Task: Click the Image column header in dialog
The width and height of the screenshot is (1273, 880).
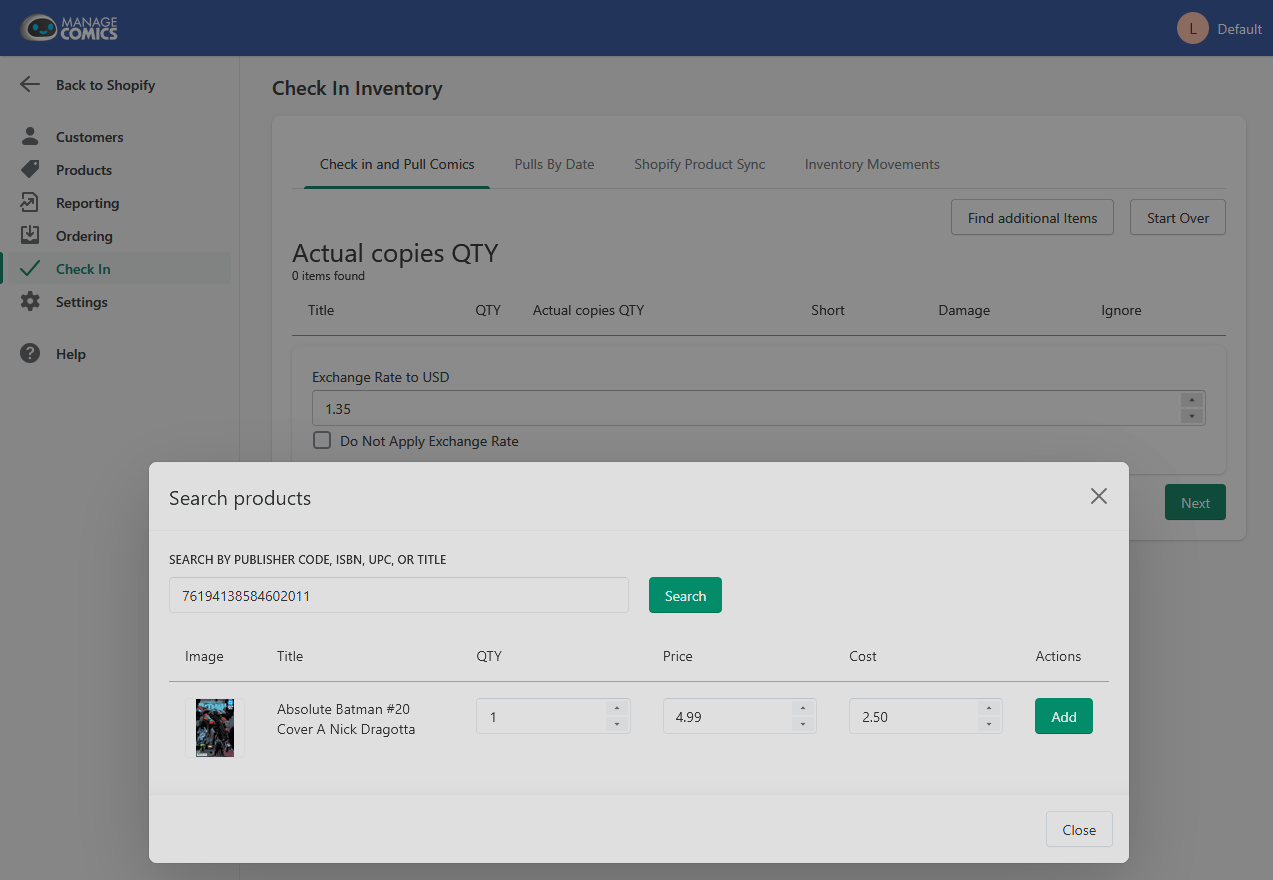Action: (x=204, y=656)
